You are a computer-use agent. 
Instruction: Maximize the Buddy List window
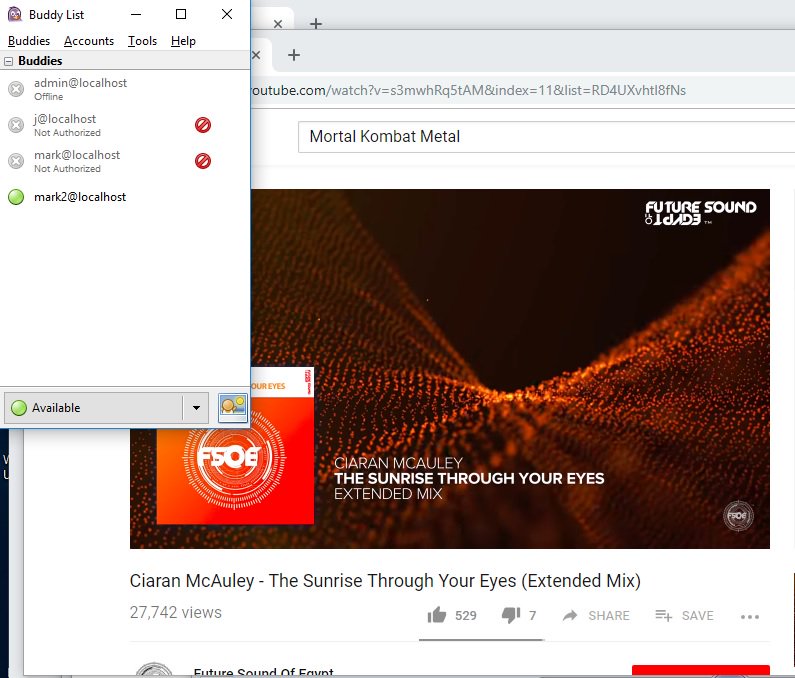[181, 14]
